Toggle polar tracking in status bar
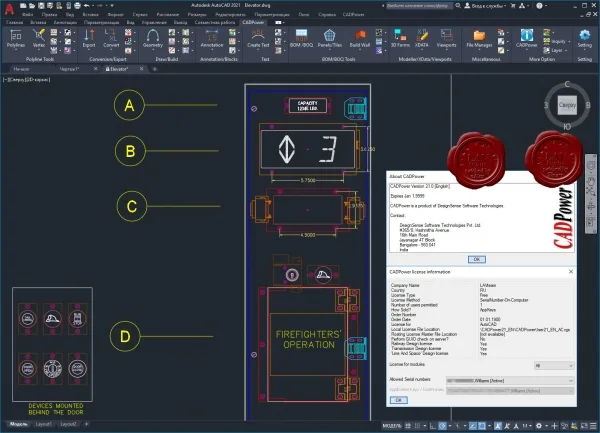Viewport: 600px width, 433px height. [442, 425]
